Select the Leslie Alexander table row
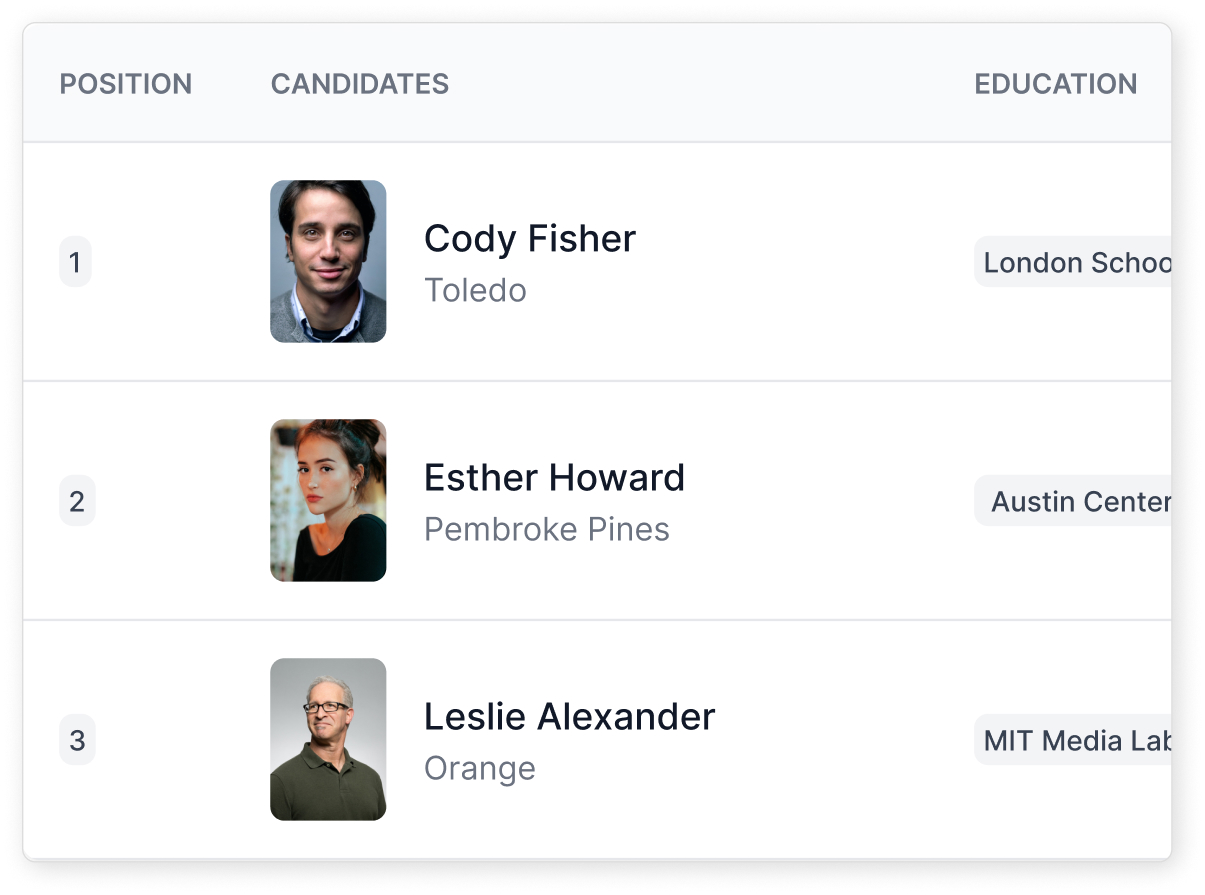This screenshot has height=895, width=1205. pos(597,740)
